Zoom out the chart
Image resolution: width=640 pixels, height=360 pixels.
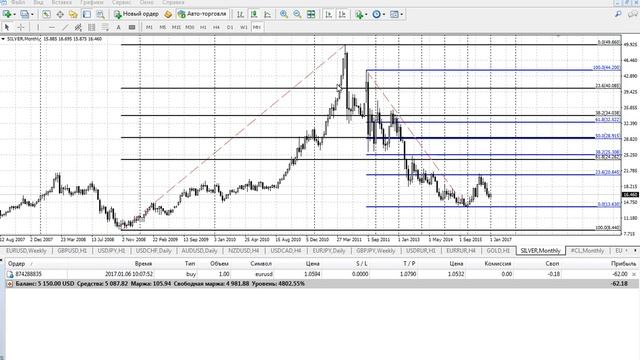pyautogui.click(x=297, y=14)
